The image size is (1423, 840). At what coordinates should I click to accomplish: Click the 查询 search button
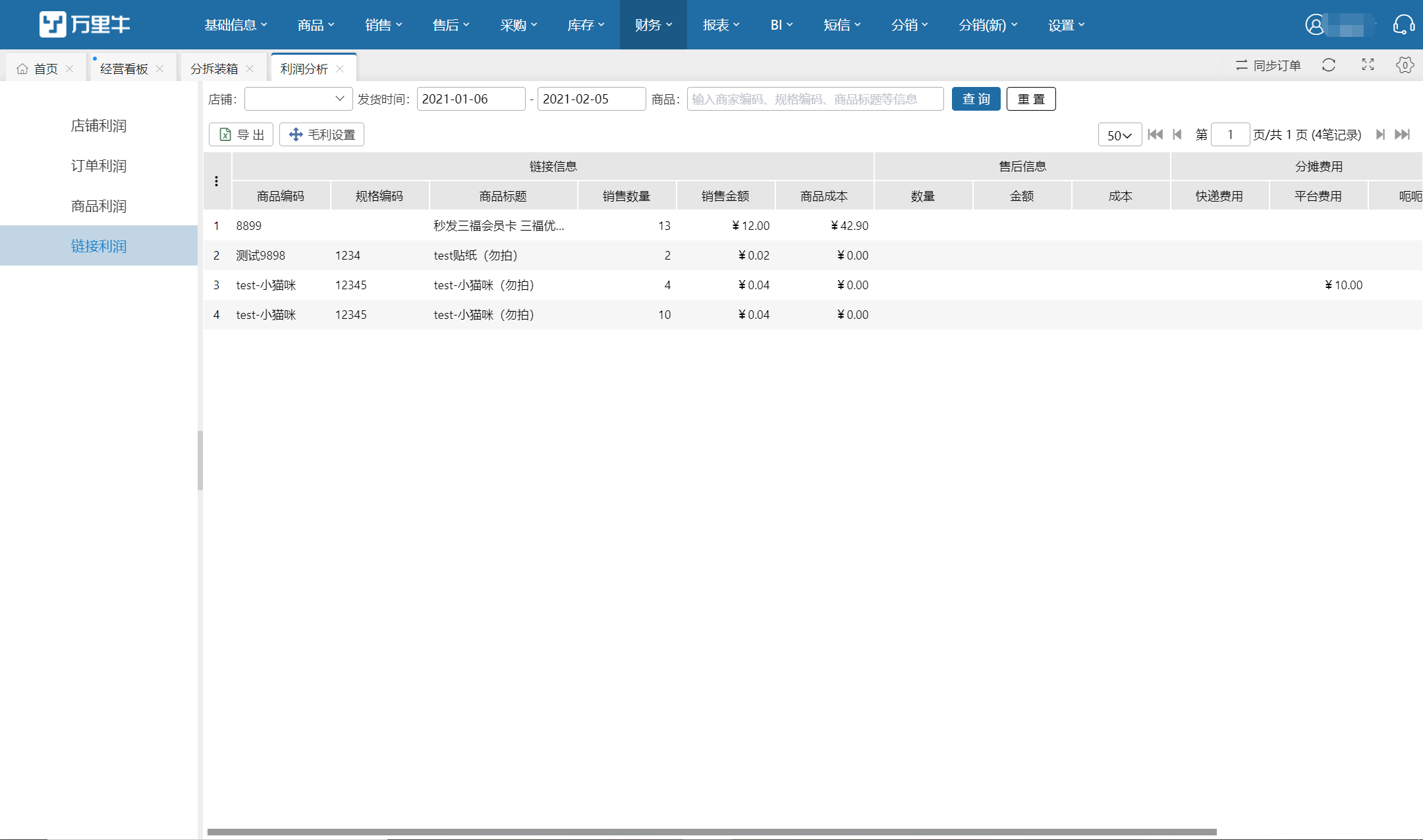[x=976, y=99]
